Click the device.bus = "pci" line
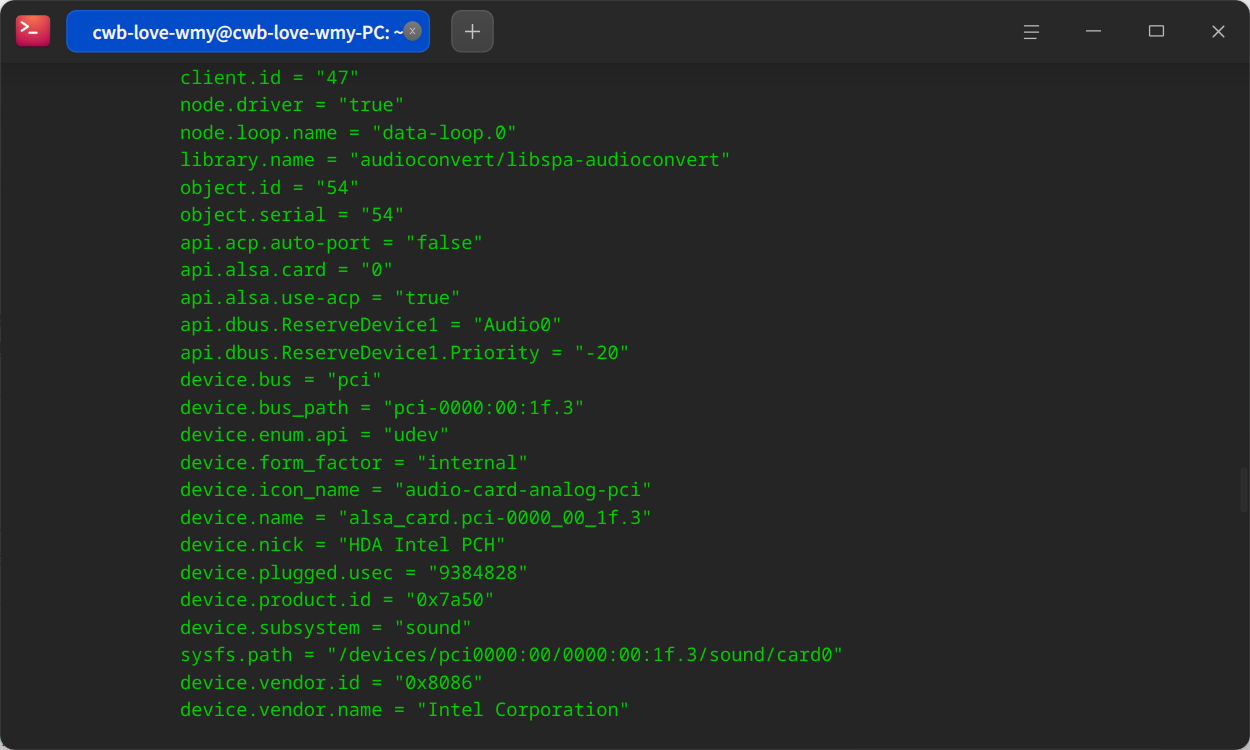1250x750 pixels. 281,380
